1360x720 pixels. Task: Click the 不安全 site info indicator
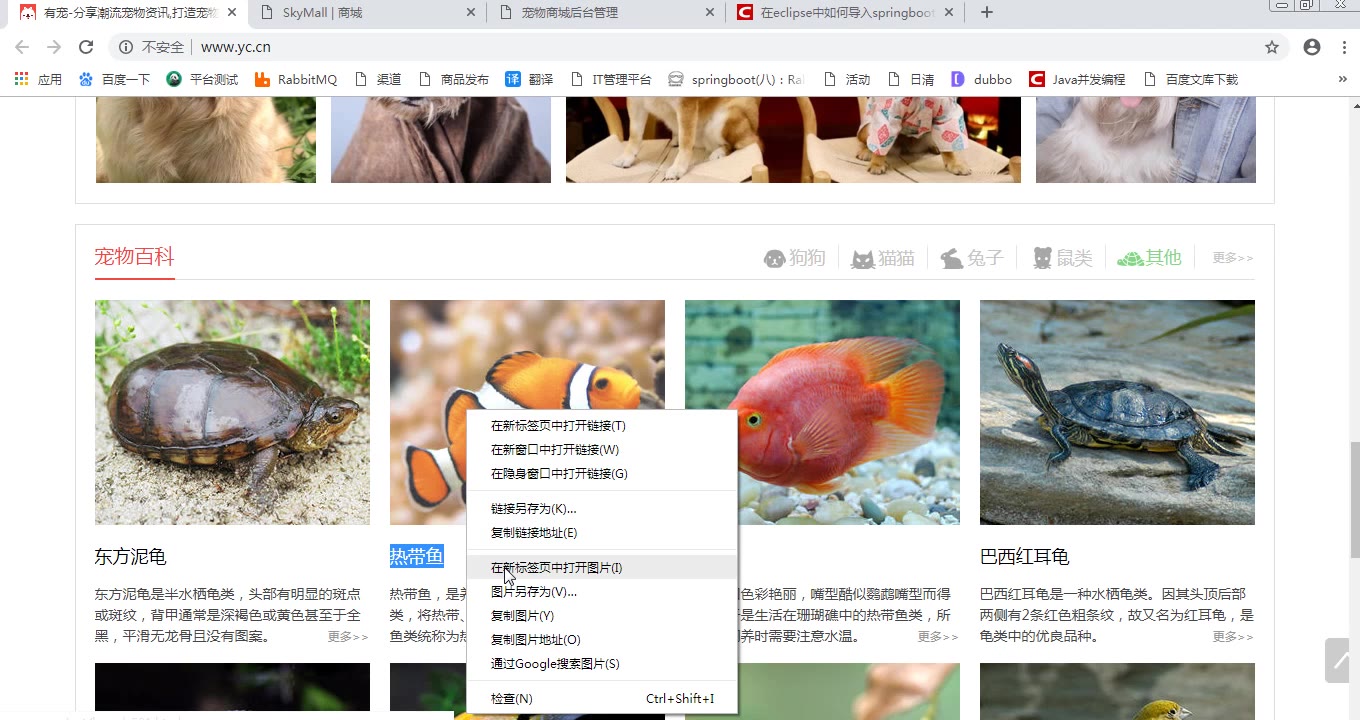[152, 47]
